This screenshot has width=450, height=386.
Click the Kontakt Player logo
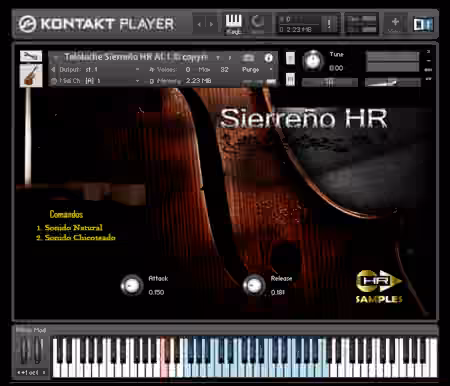[96, 24]
